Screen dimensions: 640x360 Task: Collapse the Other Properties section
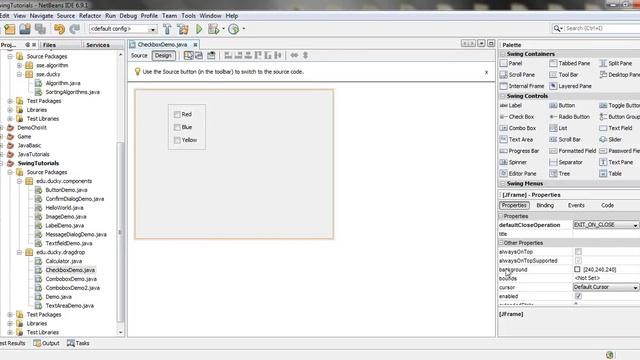pos(501,243)
